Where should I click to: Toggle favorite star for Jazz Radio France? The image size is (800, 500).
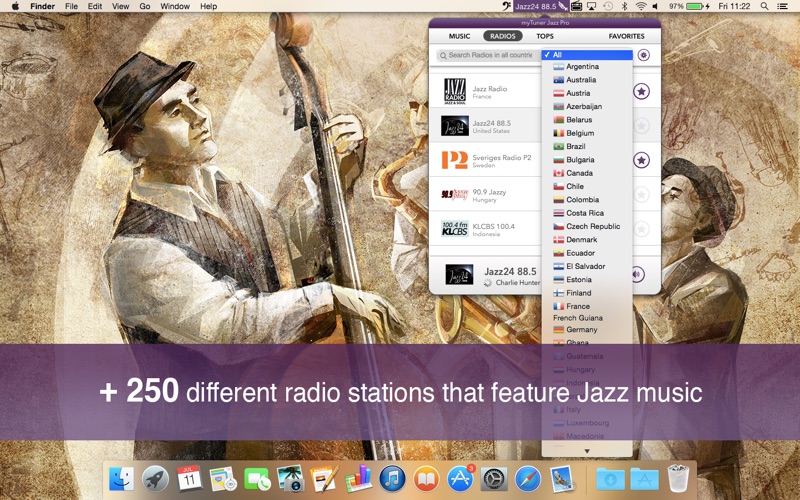(641, 91)
